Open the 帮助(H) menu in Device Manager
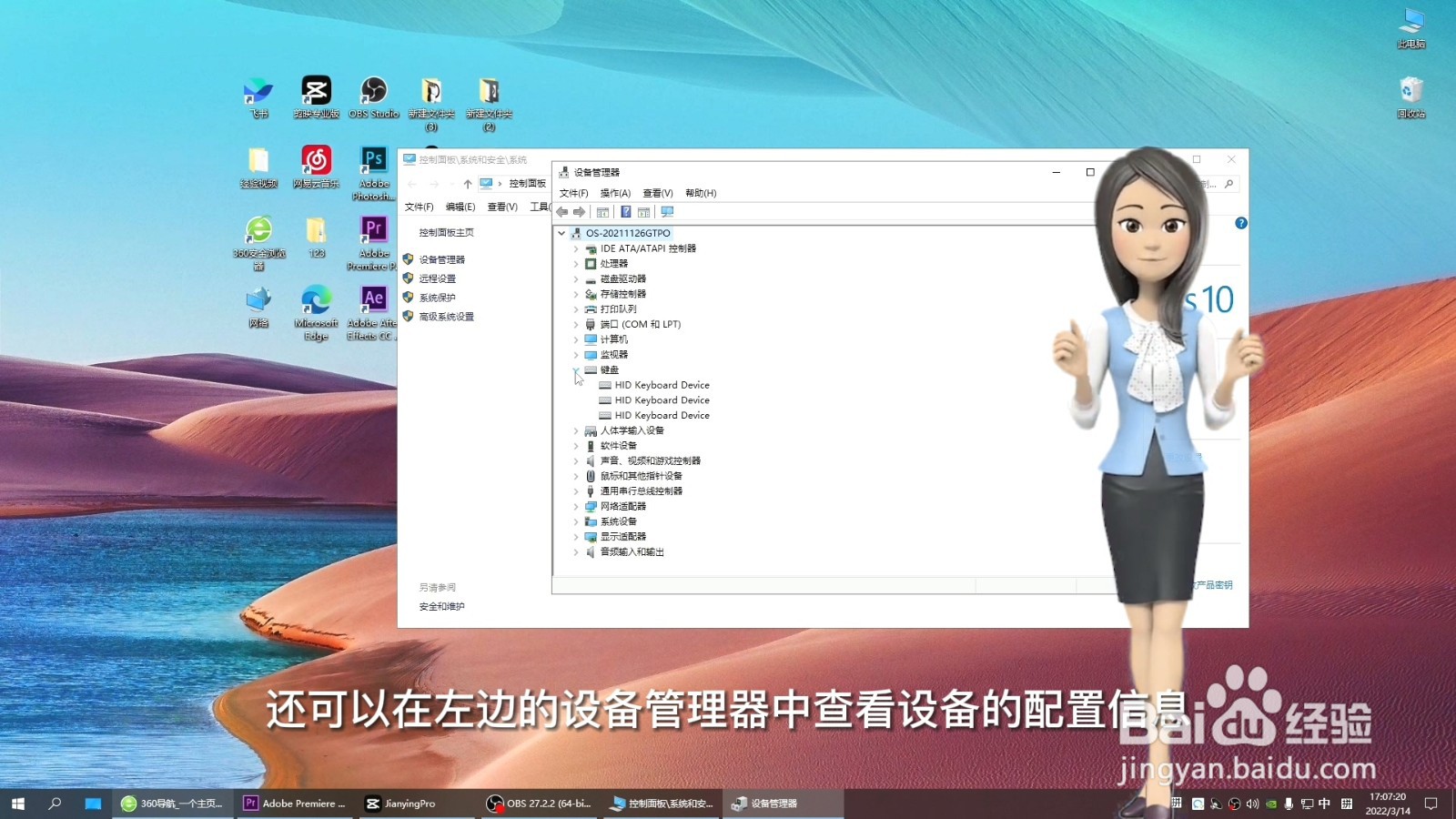The height and width of the screenshot is (819, 1456). click(x=701, y=193)
